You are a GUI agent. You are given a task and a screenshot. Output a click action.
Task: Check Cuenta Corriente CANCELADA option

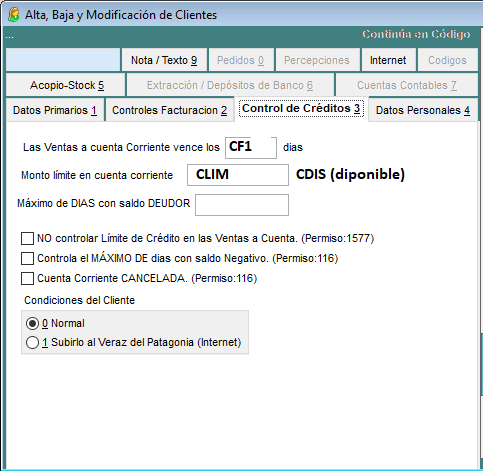(x=27, y=278)
